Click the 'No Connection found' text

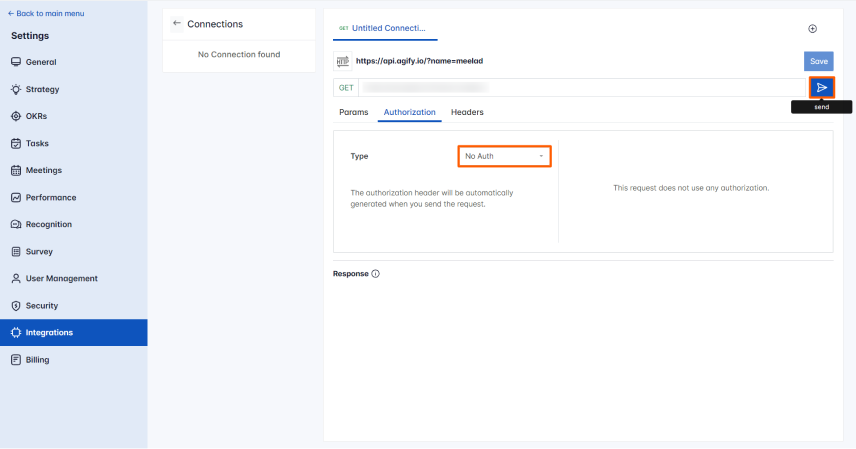click(239, 54)
